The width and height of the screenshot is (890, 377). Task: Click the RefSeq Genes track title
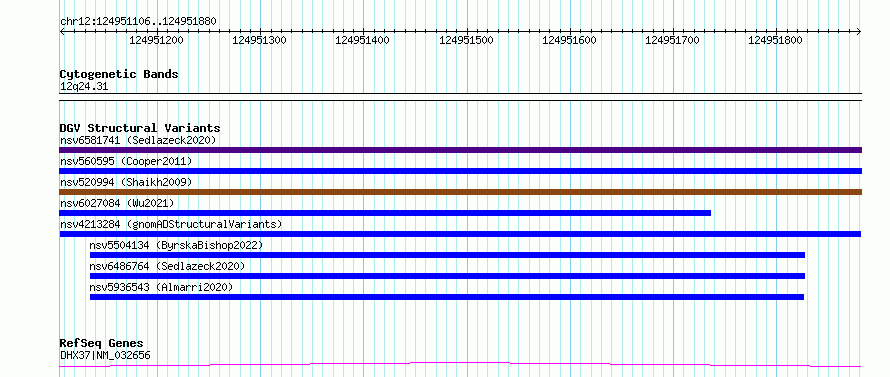tap(102, 344)
